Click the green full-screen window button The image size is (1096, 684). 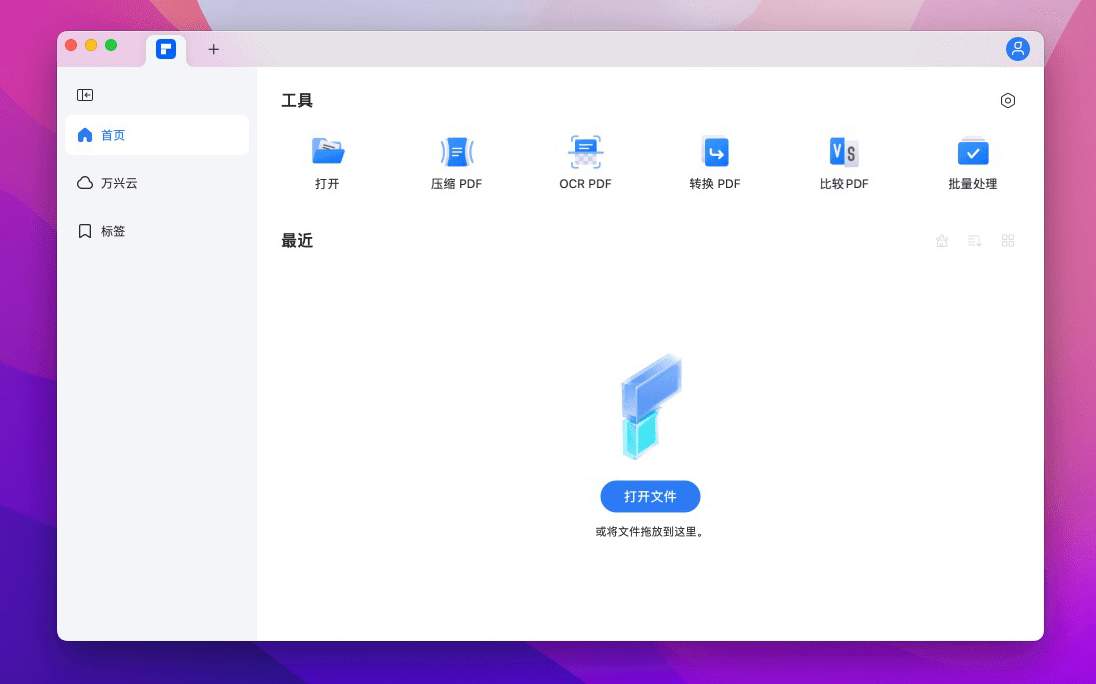[x=111, y=45]
